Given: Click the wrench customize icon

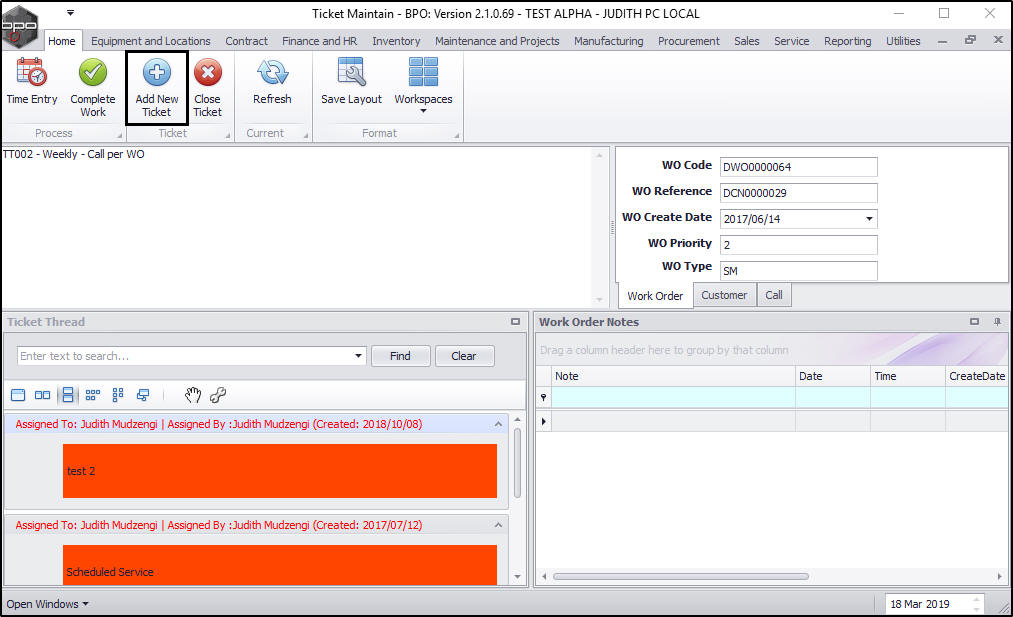Looking at the screenshot, I should (x=218, y=395).
